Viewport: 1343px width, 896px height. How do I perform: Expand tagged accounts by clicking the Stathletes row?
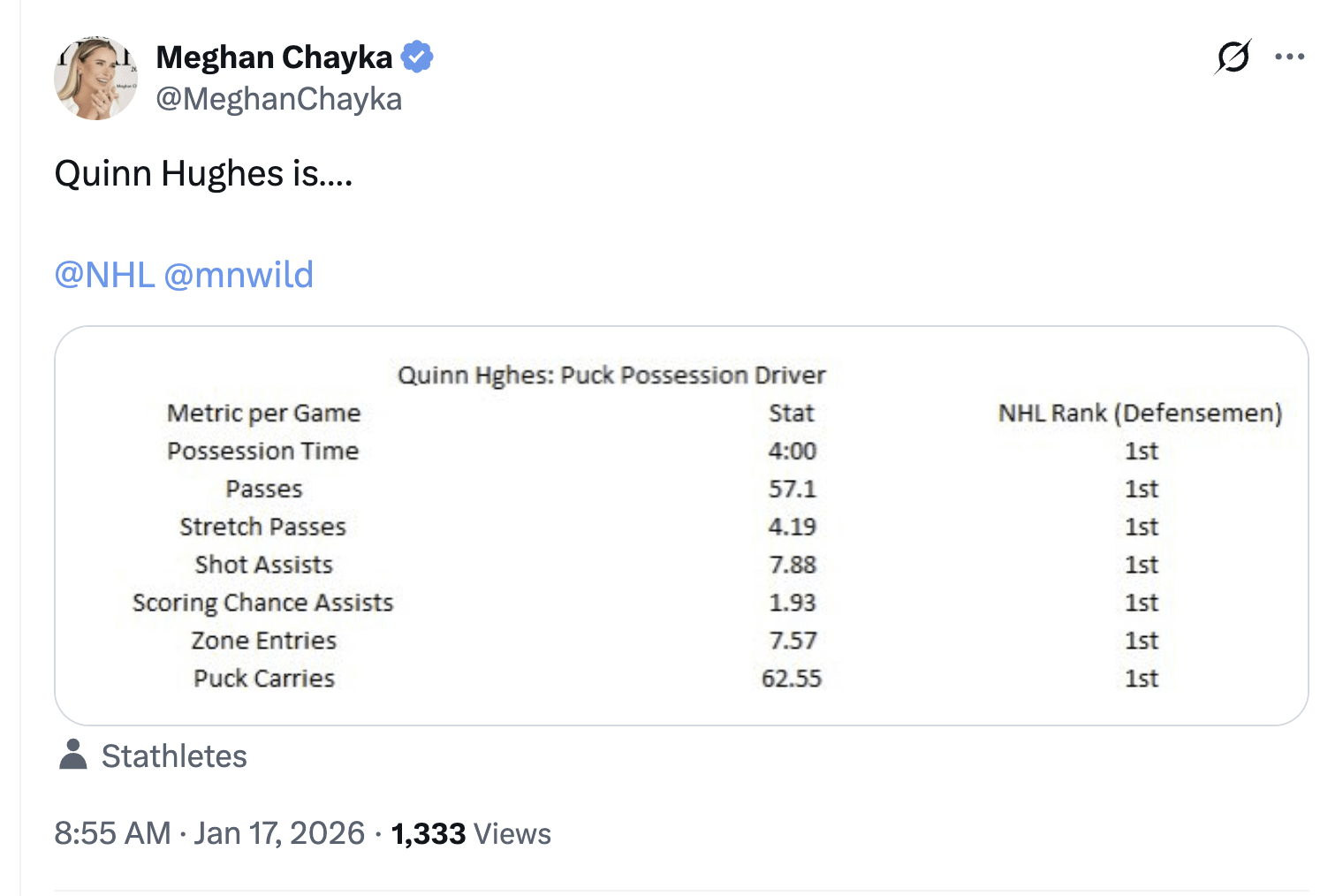(x=176, y=756)
